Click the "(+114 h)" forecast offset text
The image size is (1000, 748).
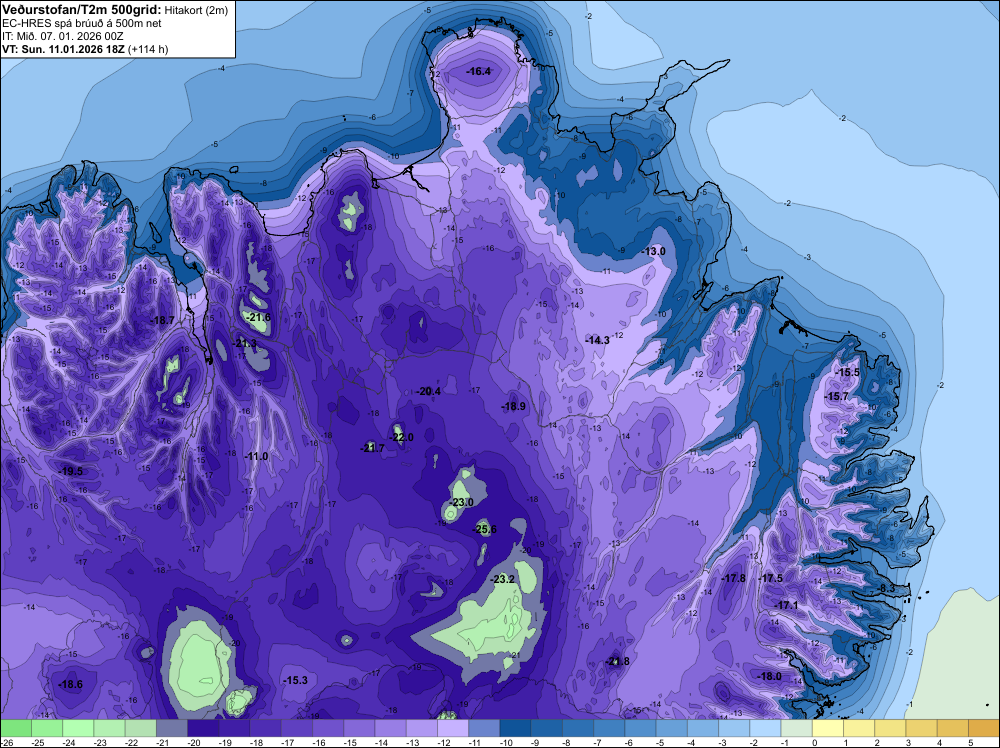[148, 49]
